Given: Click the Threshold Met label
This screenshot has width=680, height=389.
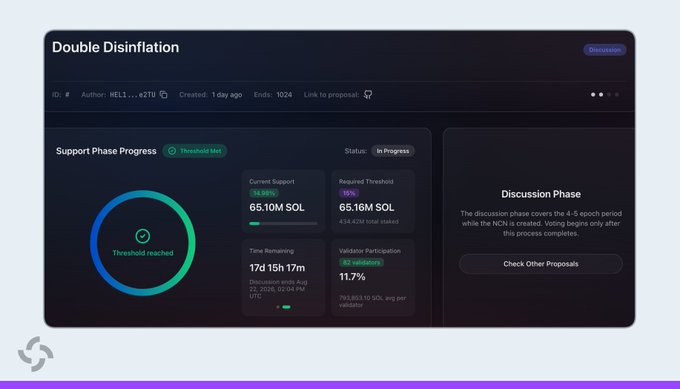Looking at the screenshot, I should [x=200, y=151].
